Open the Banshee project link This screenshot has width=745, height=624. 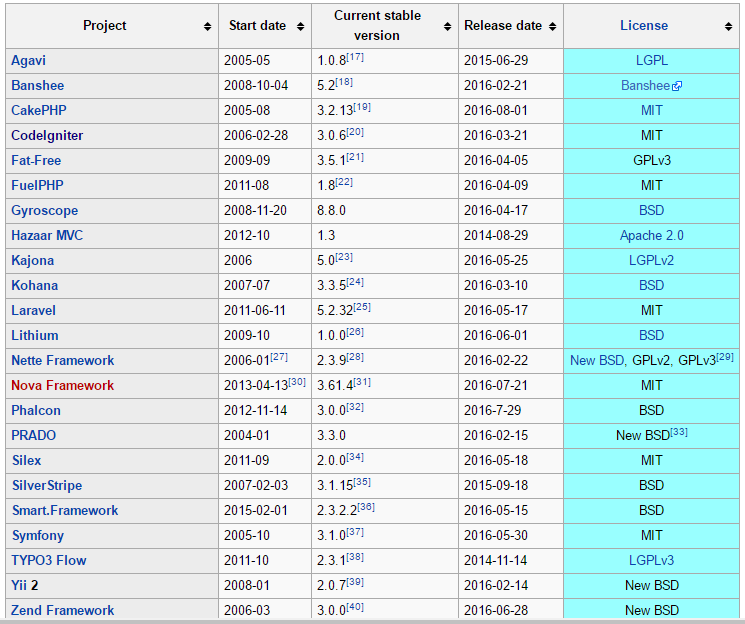(38, 86)
